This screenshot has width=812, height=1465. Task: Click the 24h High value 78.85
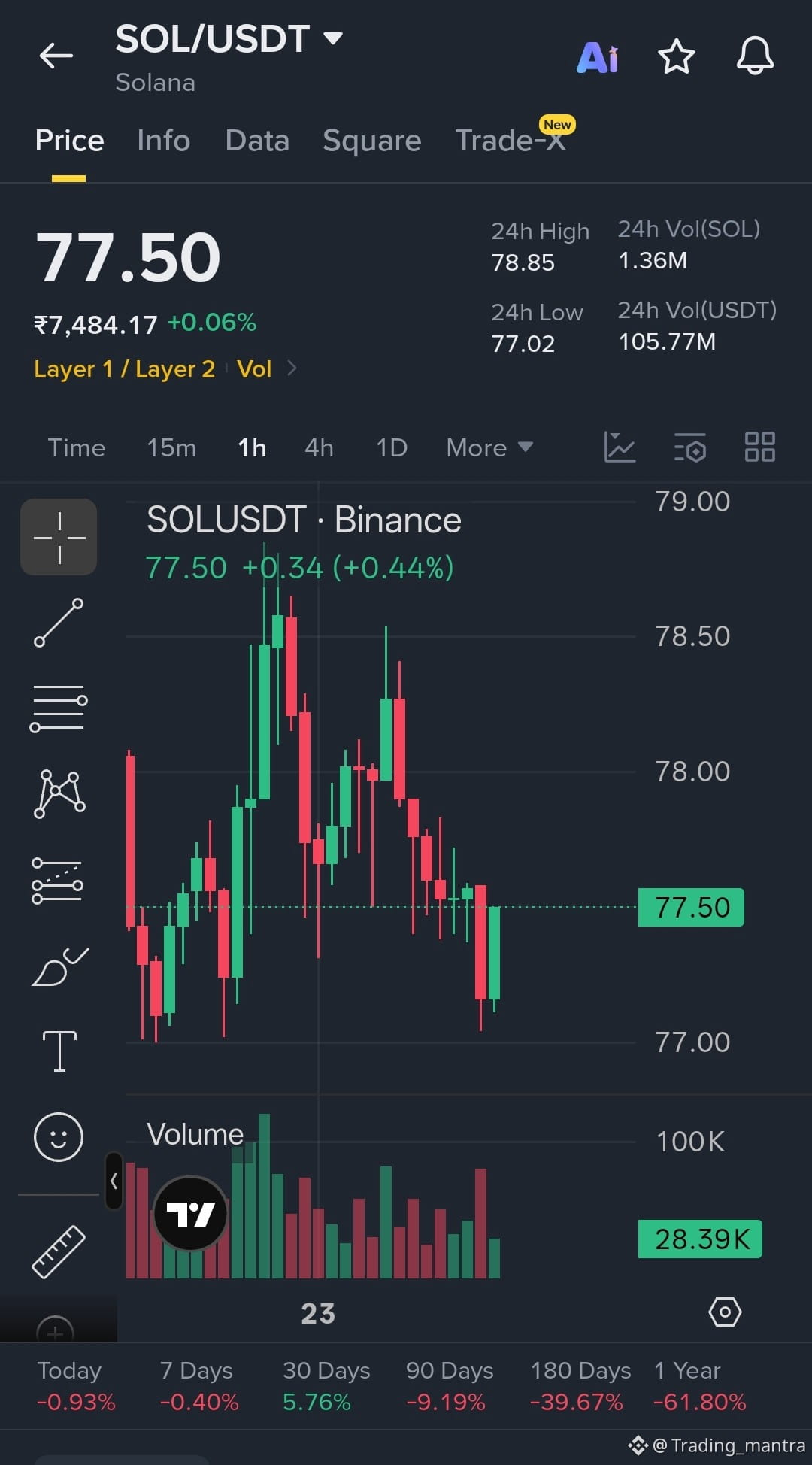point(523,262)
